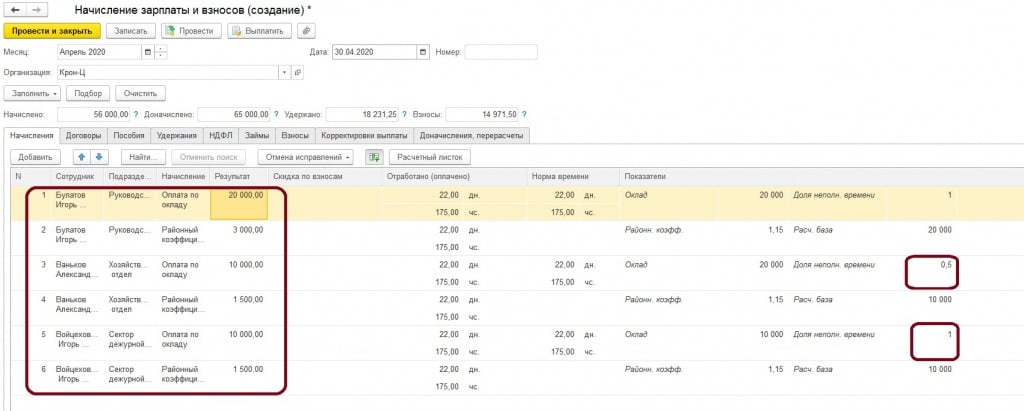Click the Месяц field stepper arrows
The image size is (1024, 411).
point(162,52)
